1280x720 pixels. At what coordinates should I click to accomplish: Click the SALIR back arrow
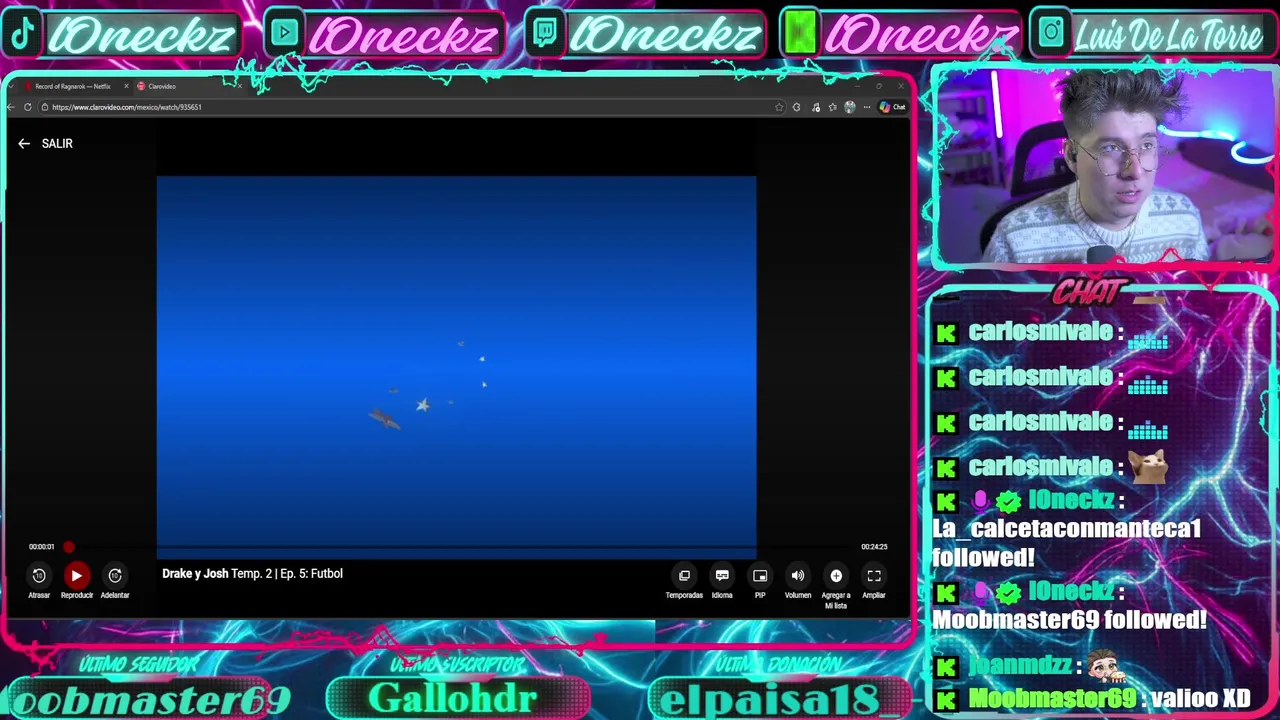click(24, 144)
